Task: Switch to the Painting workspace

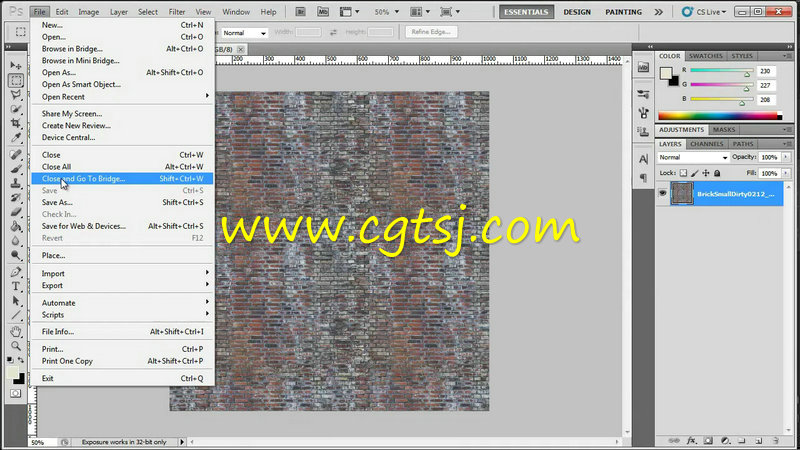Action: [623, 12]
